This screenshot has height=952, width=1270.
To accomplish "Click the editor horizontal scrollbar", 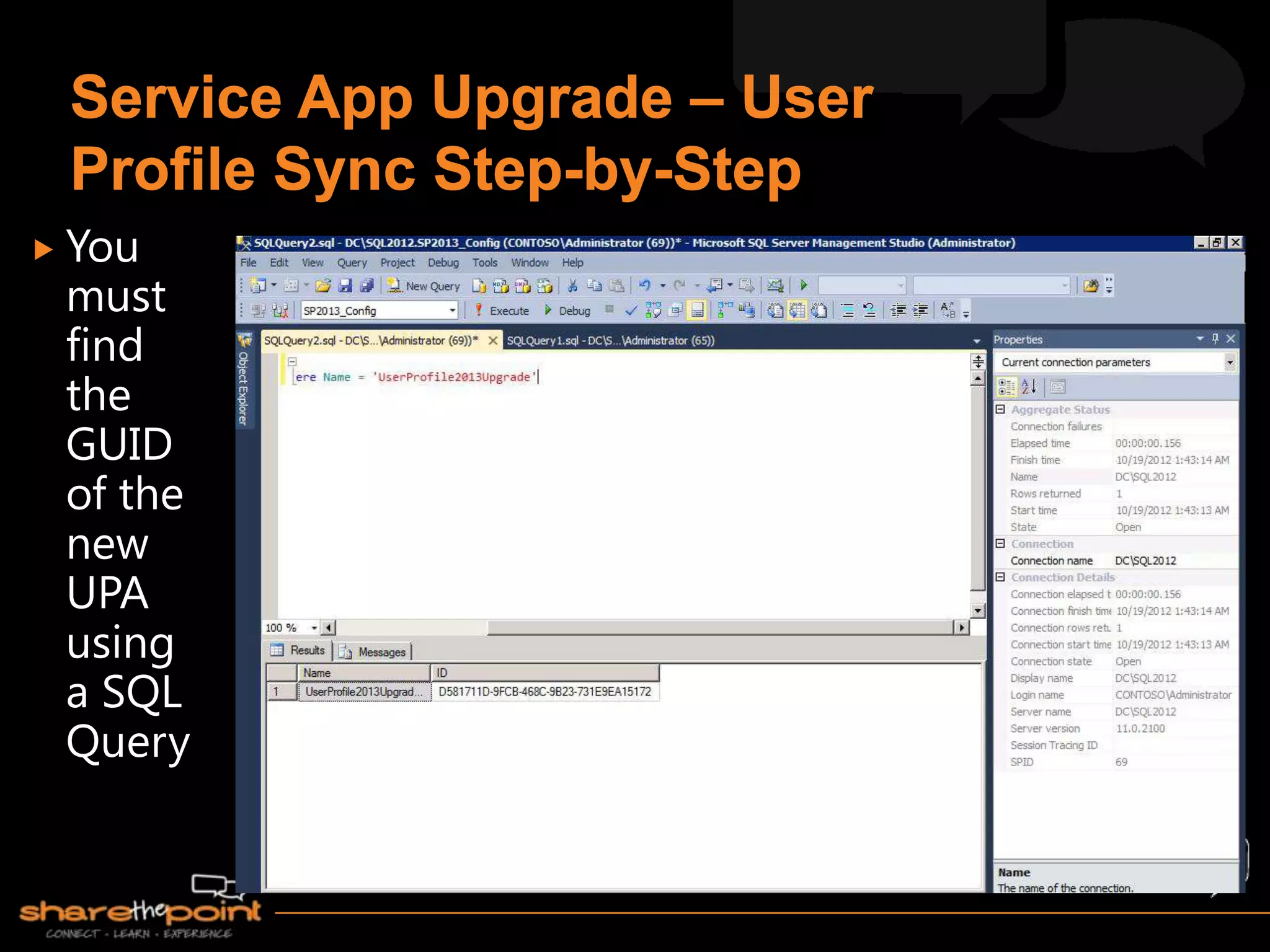I will (719, 628).
